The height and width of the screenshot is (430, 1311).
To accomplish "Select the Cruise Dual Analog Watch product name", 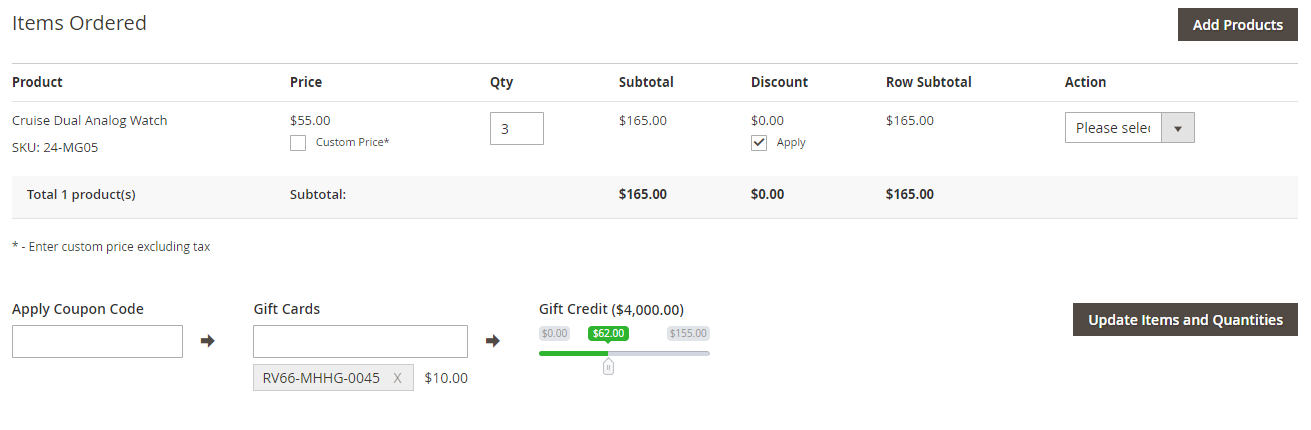I will [x=90, y=121].
